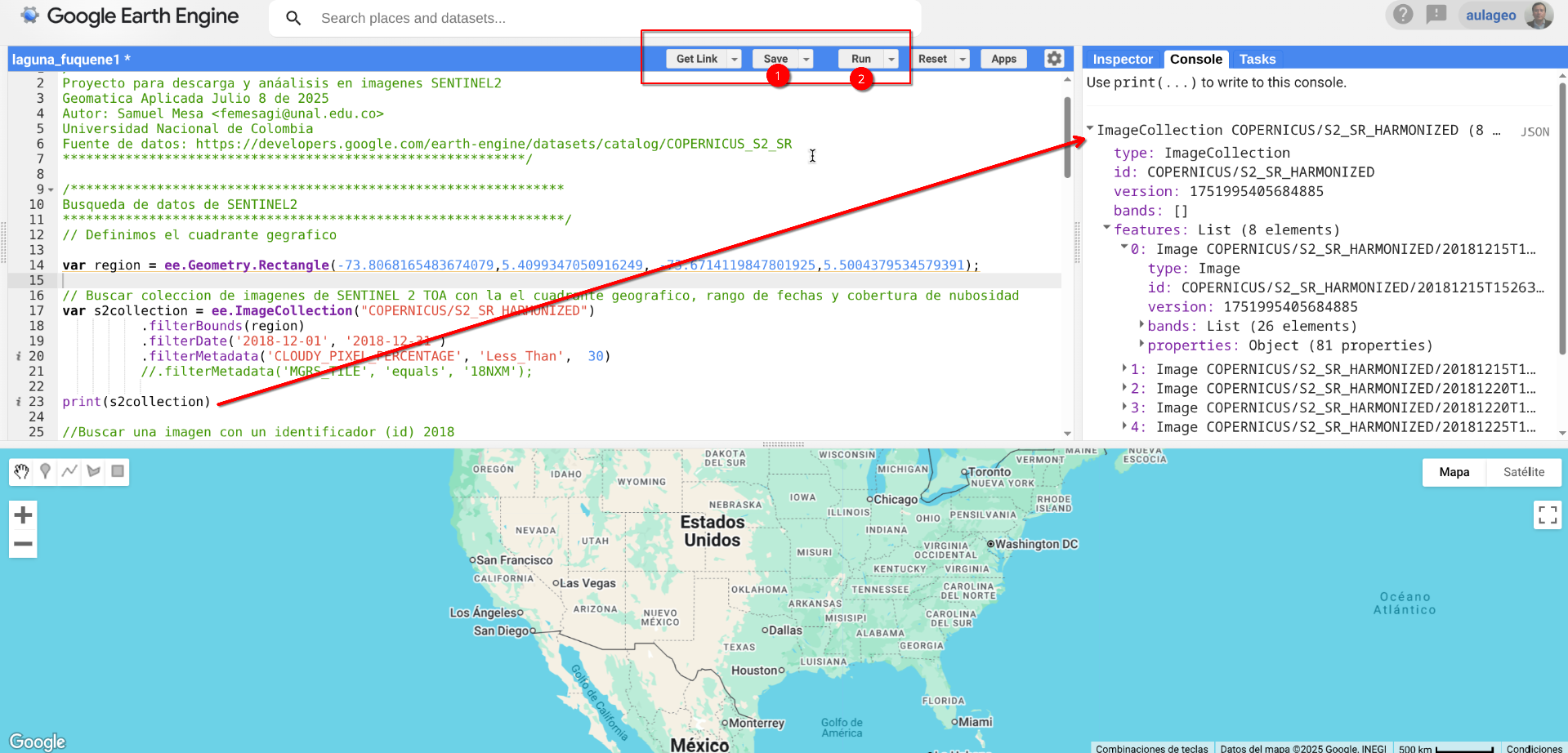The height and width of the screenshot is (753, 1568).
Task: Switch map to Satélite view
Action: pyautogui.click(x=1523, y=472)
